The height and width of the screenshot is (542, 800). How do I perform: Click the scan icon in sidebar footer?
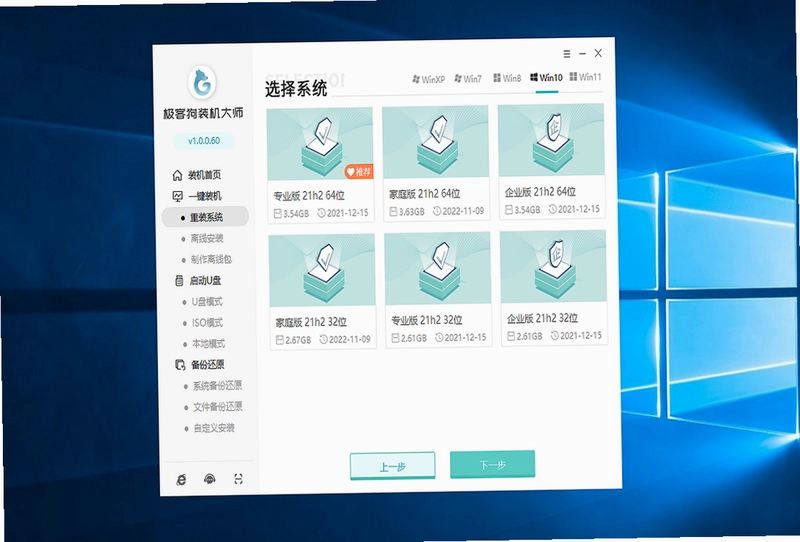(x=238, y=479)
